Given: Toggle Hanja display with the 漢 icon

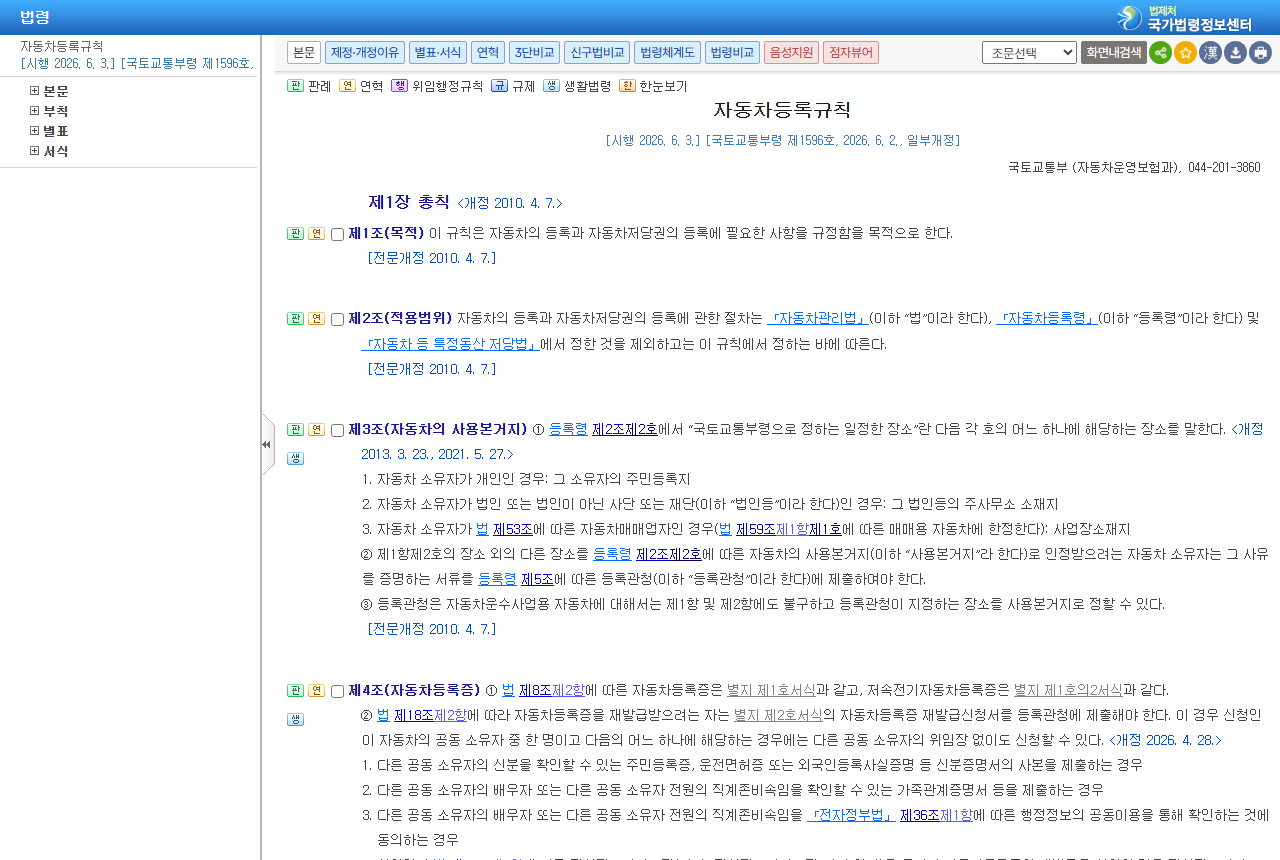Looking at the screenshot, I should pos(1210,52).
